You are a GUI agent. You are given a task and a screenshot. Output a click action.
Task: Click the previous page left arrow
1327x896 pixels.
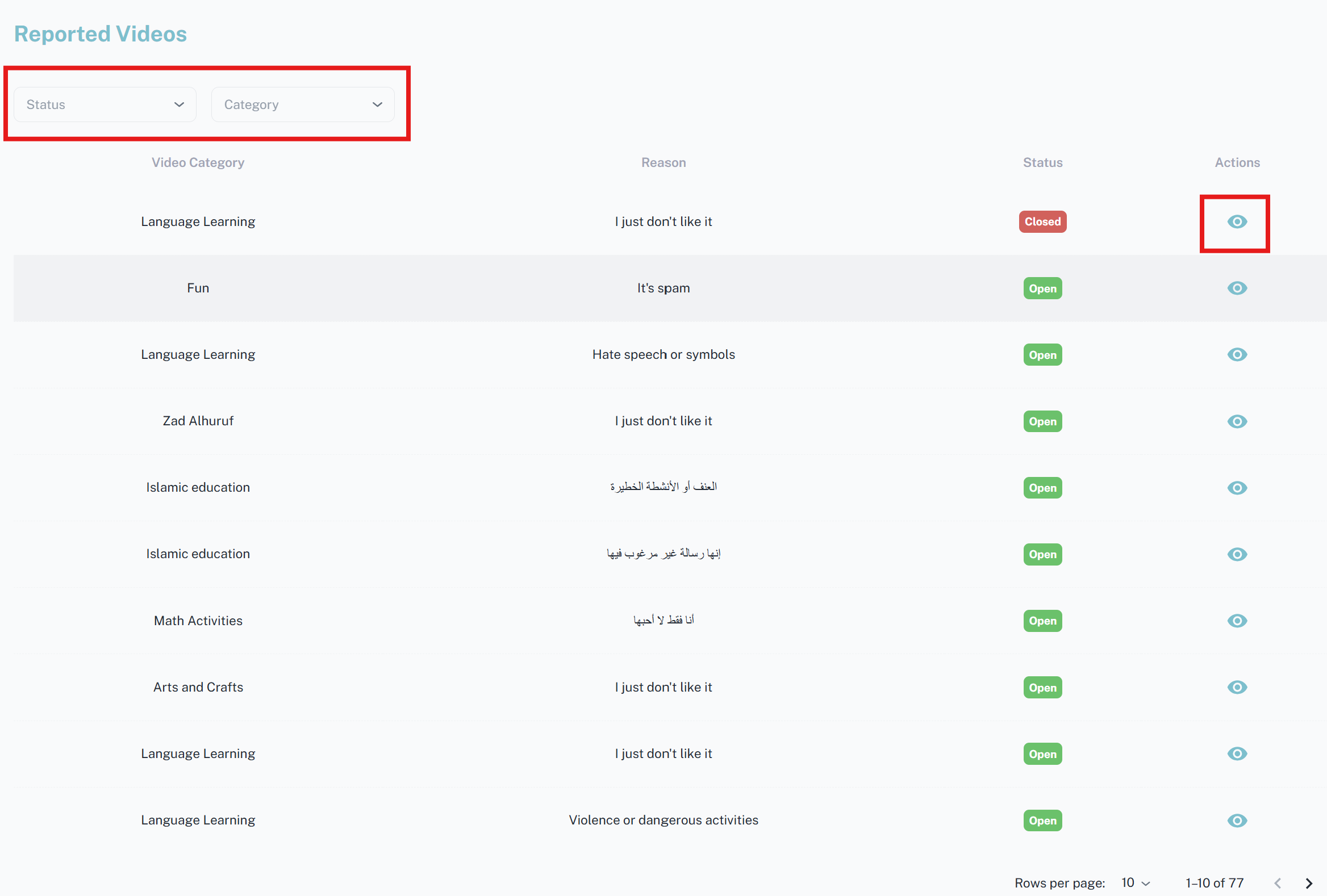[x=1277, y=883]
